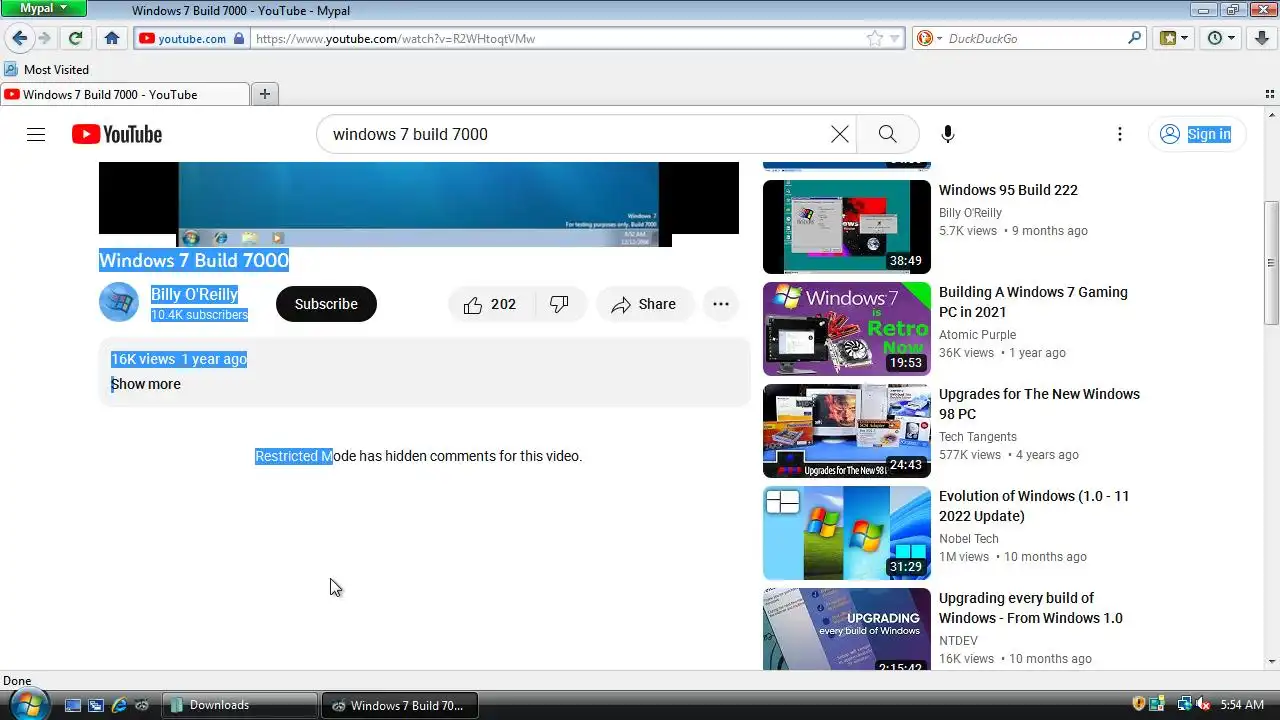The height and width of the screenshot is (720, 1280).
Task: Click the 16K views 1 year ago text
Action: 179,359
